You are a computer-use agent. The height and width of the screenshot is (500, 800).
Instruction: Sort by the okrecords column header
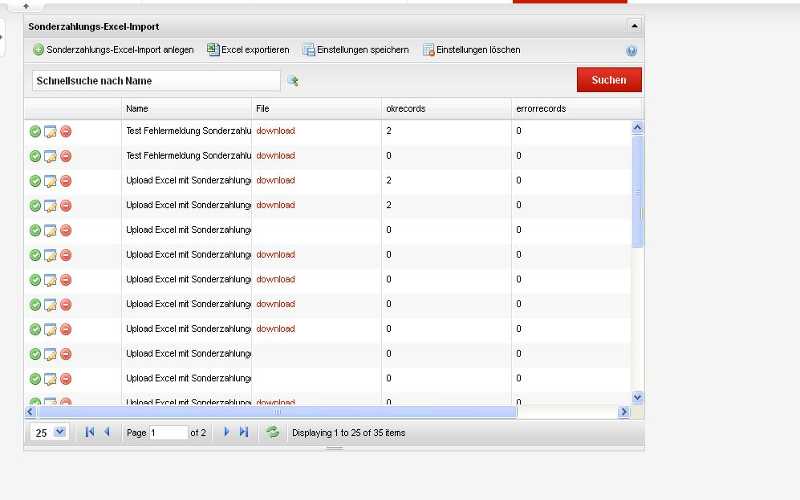(446, 109)
